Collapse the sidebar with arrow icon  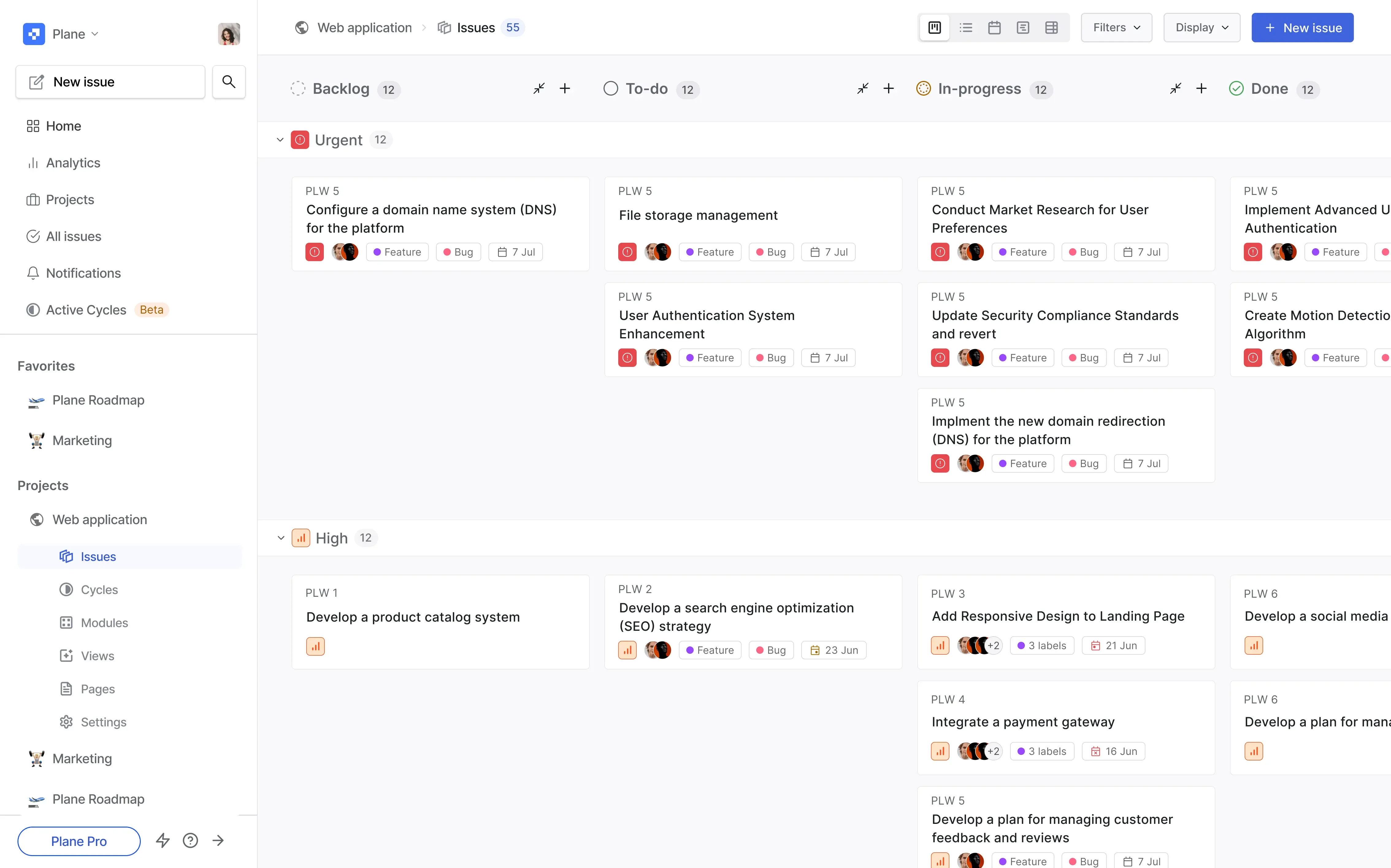click(218, 841)
